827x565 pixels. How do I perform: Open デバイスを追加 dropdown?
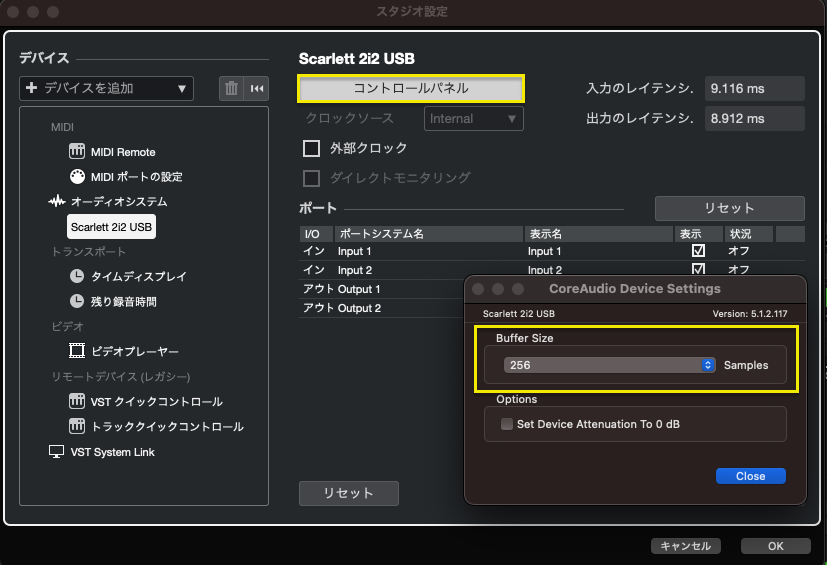(x=106, y=88)
